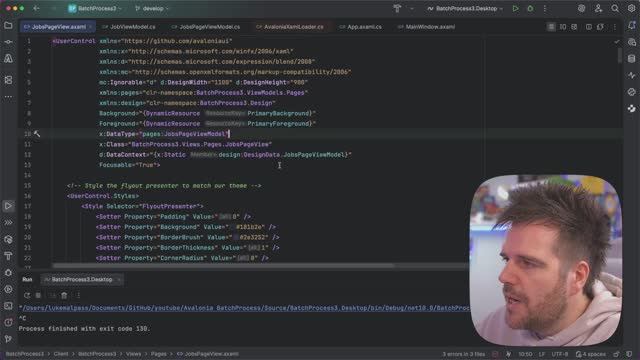
Task: Open LF line separator selector
Action: click(542, 354)
